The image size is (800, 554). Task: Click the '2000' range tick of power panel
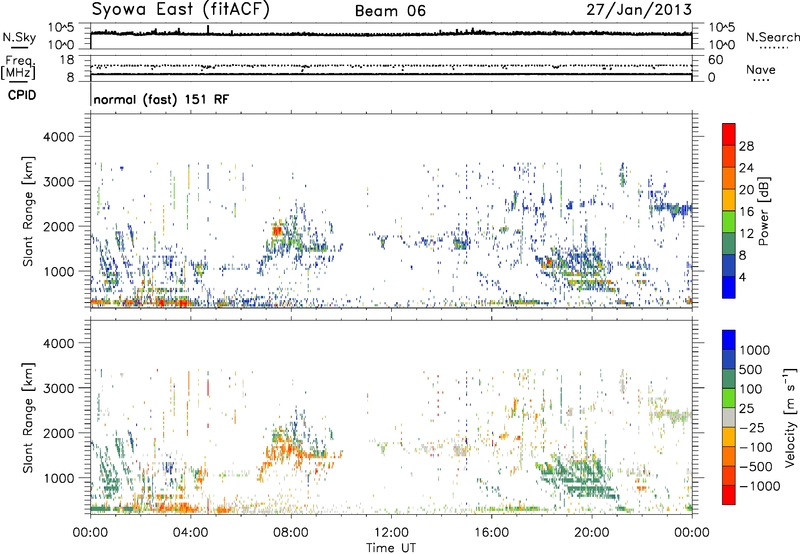pyautogui.click(x=59, y=227)
